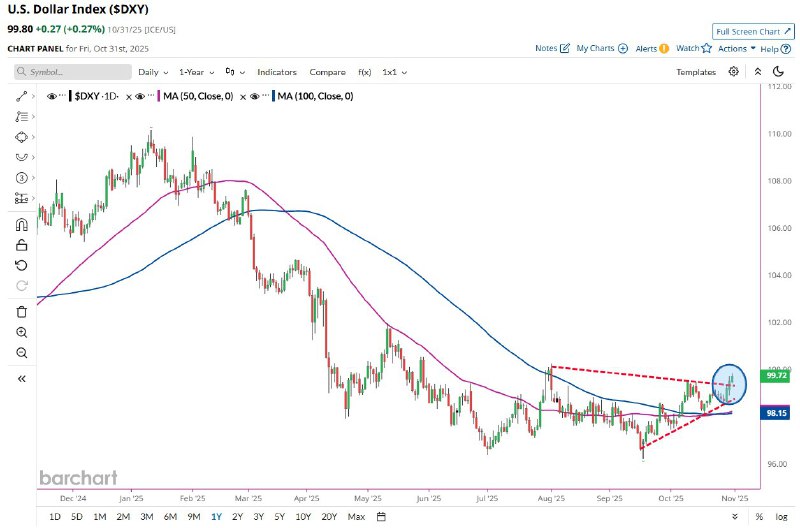Toggle visibility of $DXY series
The height and width of the screenshot is (528, 800).
click(x=52, y=96)
